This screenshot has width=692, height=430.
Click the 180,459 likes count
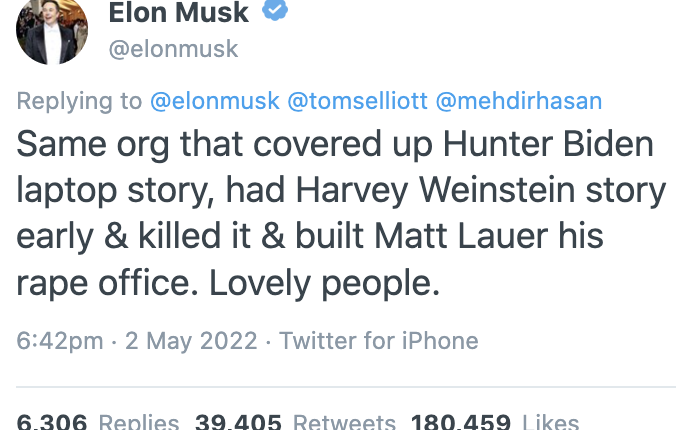pyautogui.click(x=456, y=422)
